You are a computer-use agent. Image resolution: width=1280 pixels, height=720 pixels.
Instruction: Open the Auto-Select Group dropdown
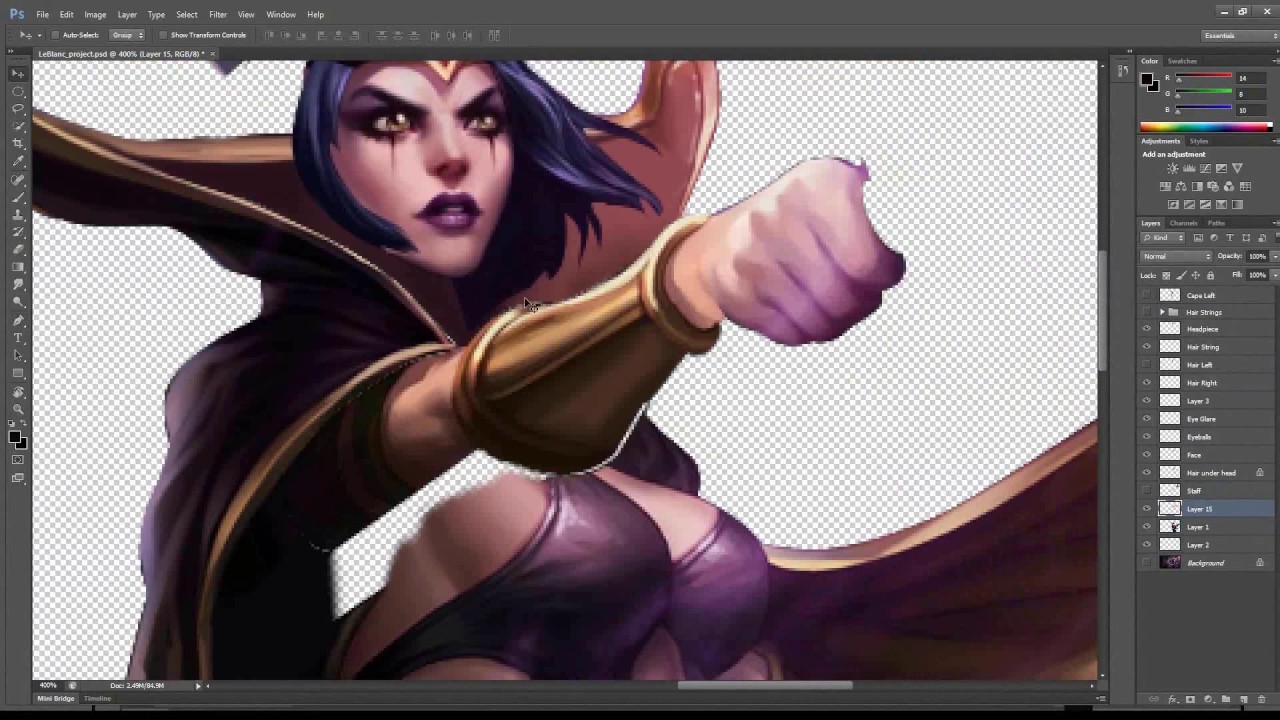[x=127, y=35]
